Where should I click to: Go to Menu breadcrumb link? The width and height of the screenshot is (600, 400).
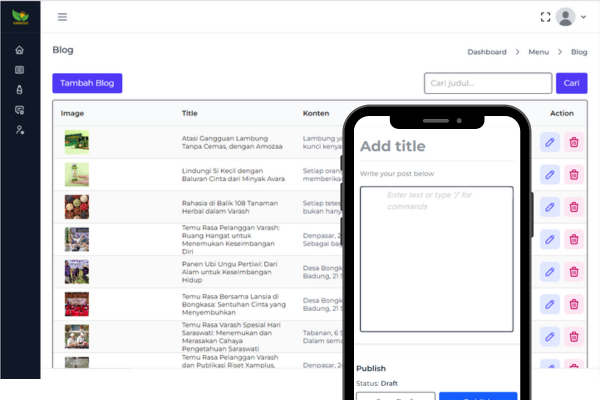point(538,52)
